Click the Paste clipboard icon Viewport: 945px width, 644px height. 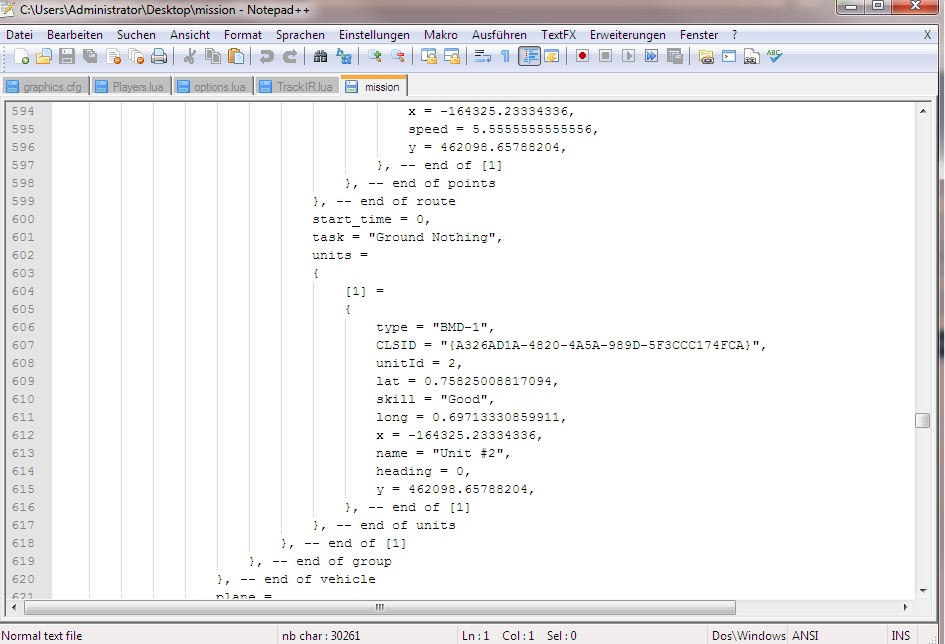236,57
